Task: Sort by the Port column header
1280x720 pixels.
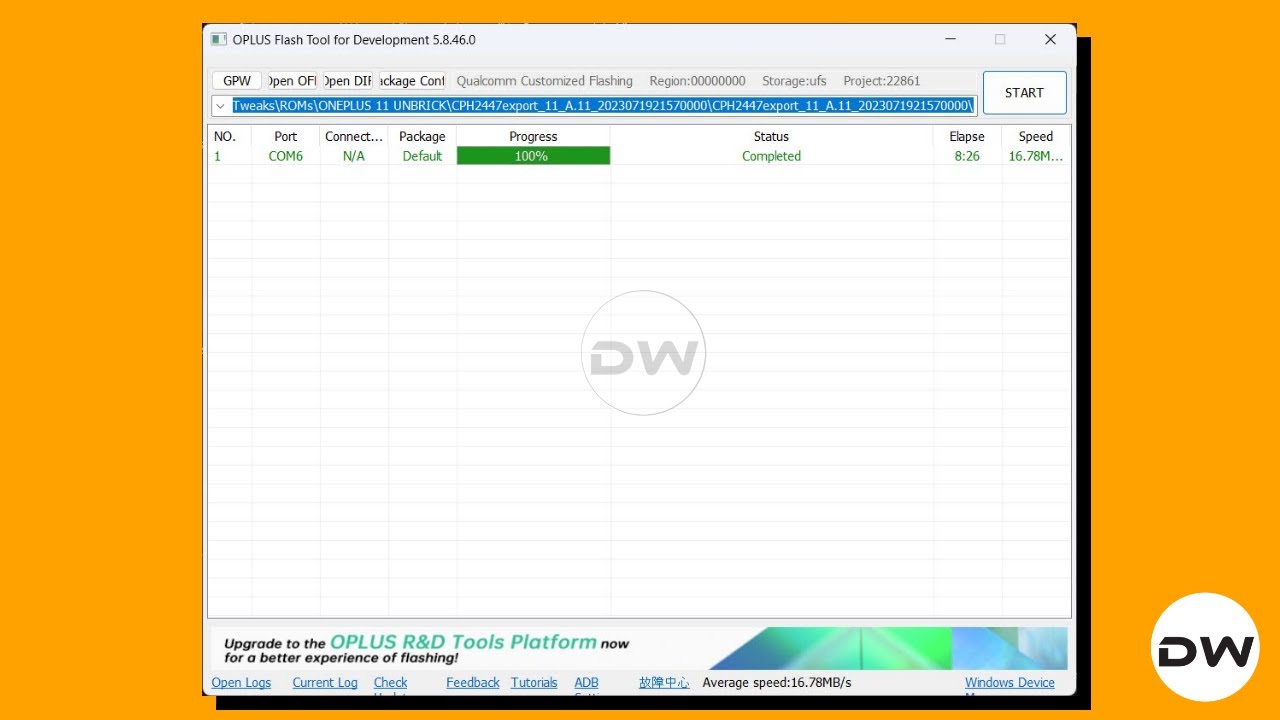Action: [x=286, y=136]
